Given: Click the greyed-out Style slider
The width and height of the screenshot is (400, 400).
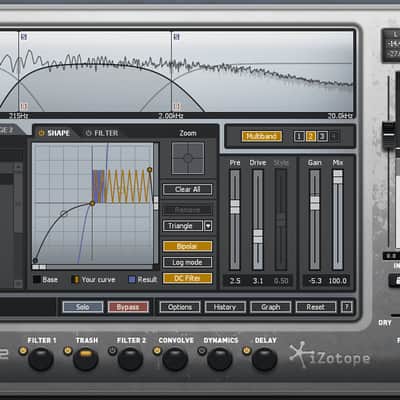Looking at the screenshot, I should tap(281, 219).
